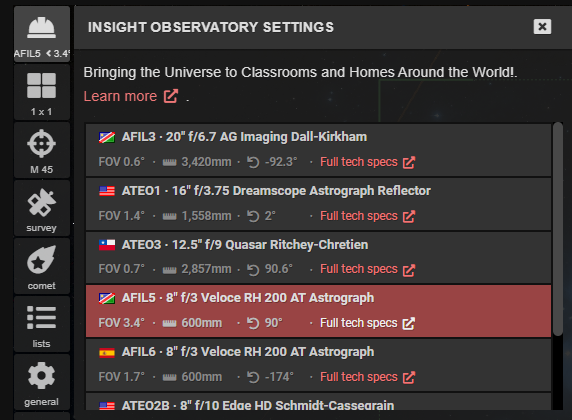Open Full tech specs for AFIL3
Viewport: 572px width, 420px height.
[367, 162]
